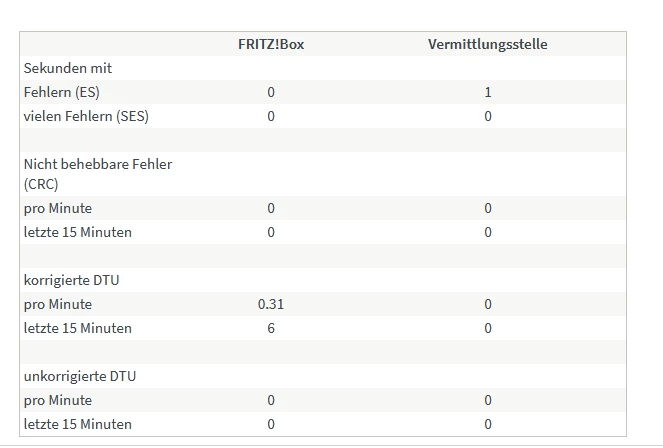Click "letzte 15 Minuten" under CRC errors
Viewport: 663px width, 448px height.
78,232
